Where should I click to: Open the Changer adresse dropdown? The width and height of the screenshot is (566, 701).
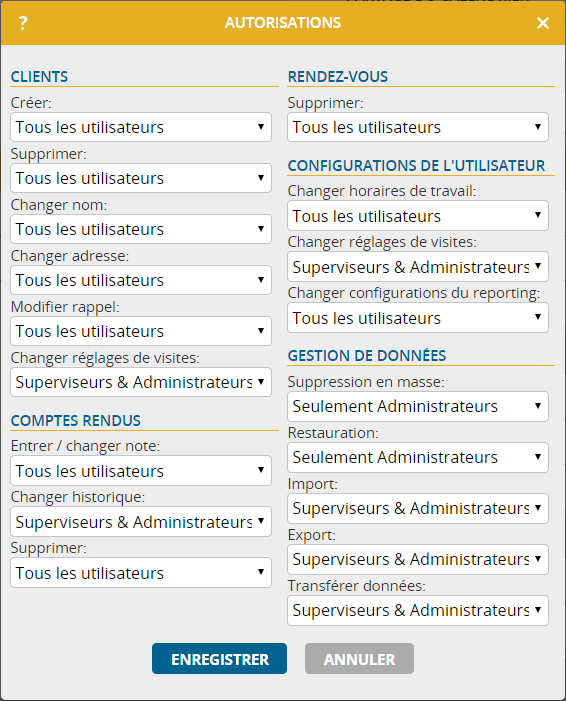click(x=141, y=280)
